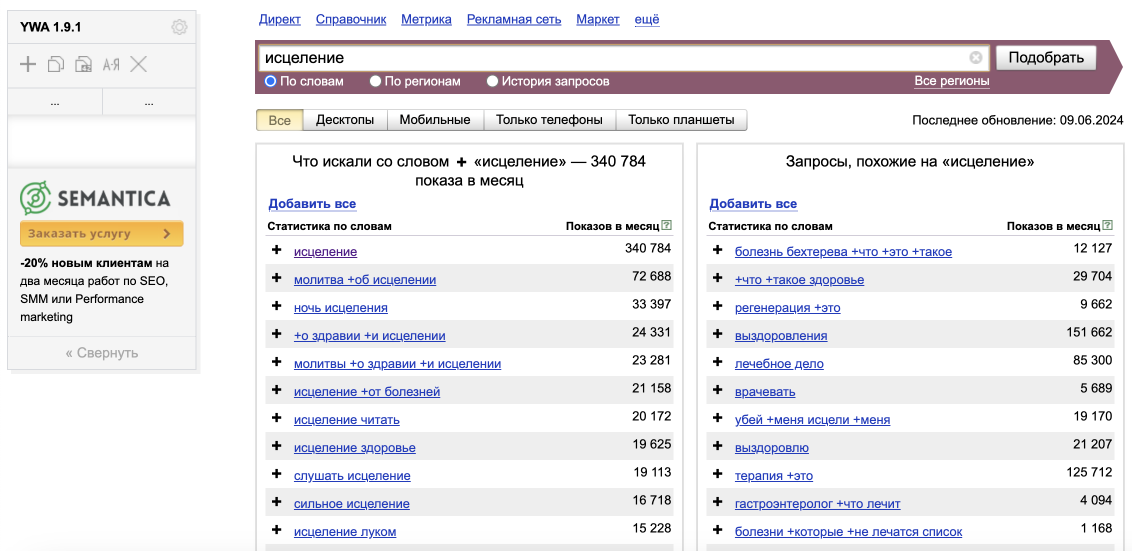Add 'врачевать' using plus icon
The height and width of the screenshot is (551, 1132).
coord(717,391)
